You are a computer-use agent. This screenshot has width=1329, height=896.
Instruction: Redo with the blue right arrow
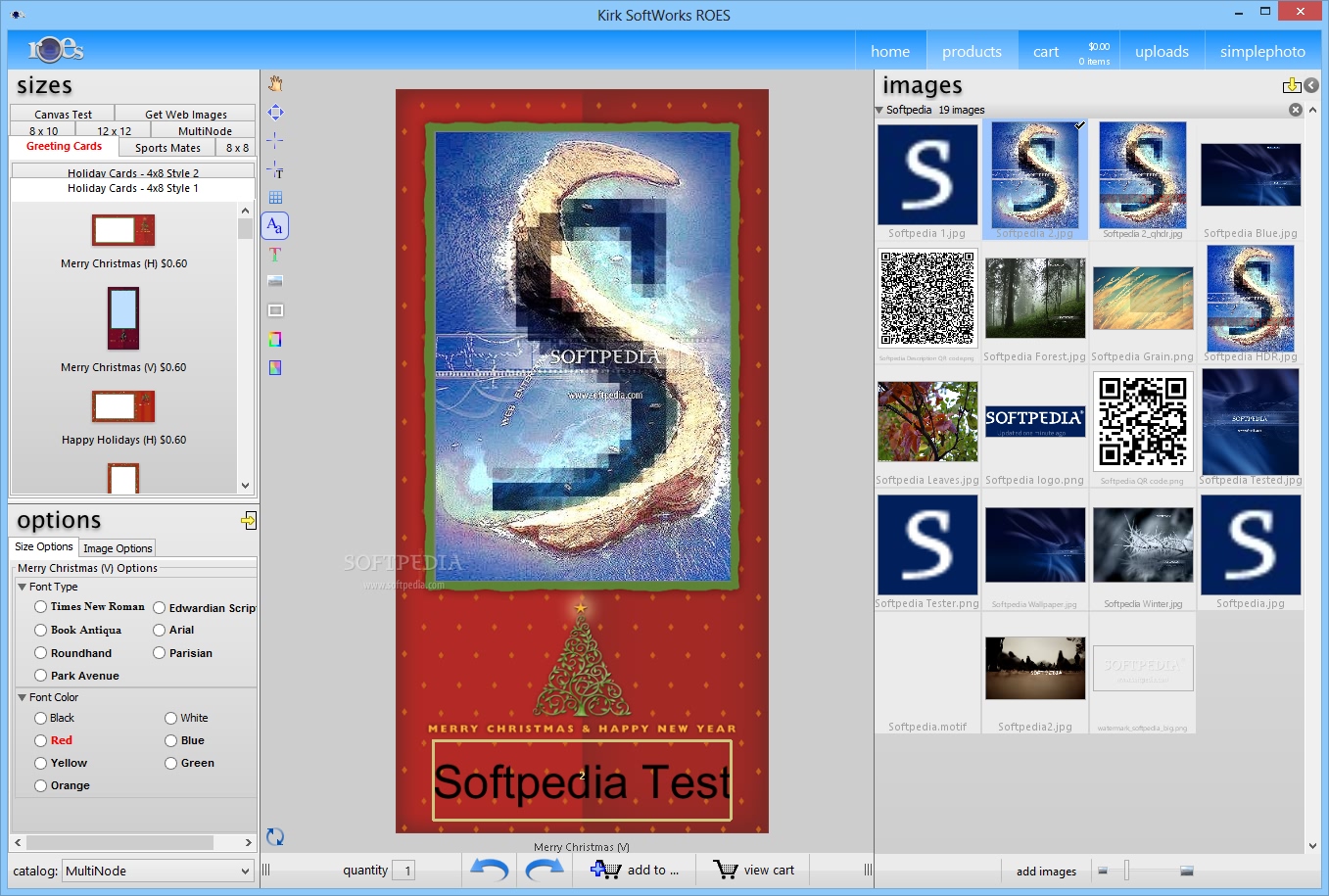tap(545, 870)
